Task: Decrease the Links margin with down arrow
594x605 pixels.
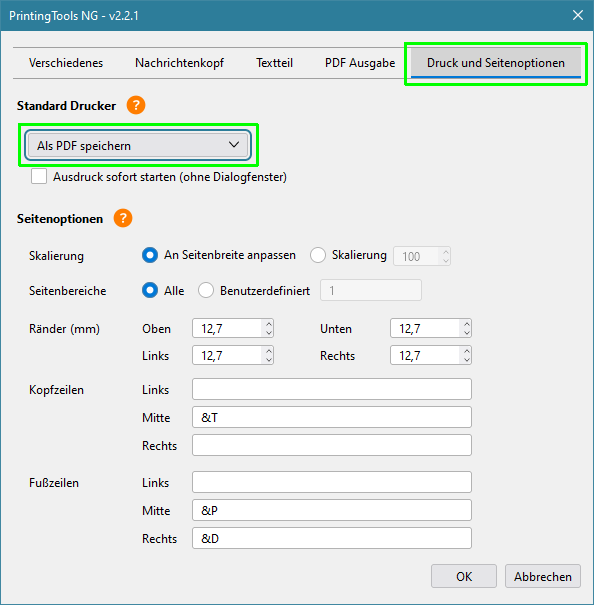Action: 269,360
